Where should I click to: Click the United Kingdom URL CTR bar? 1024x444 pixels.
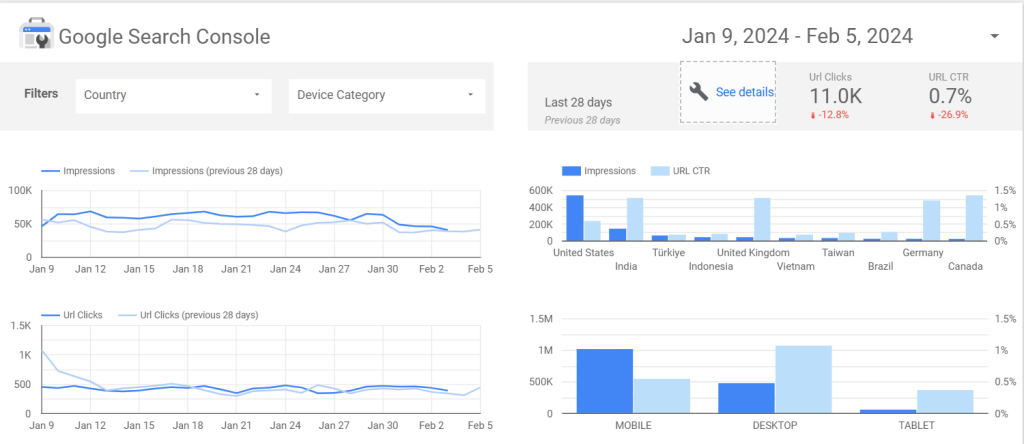pyautogui.click(x=762, y=219)
